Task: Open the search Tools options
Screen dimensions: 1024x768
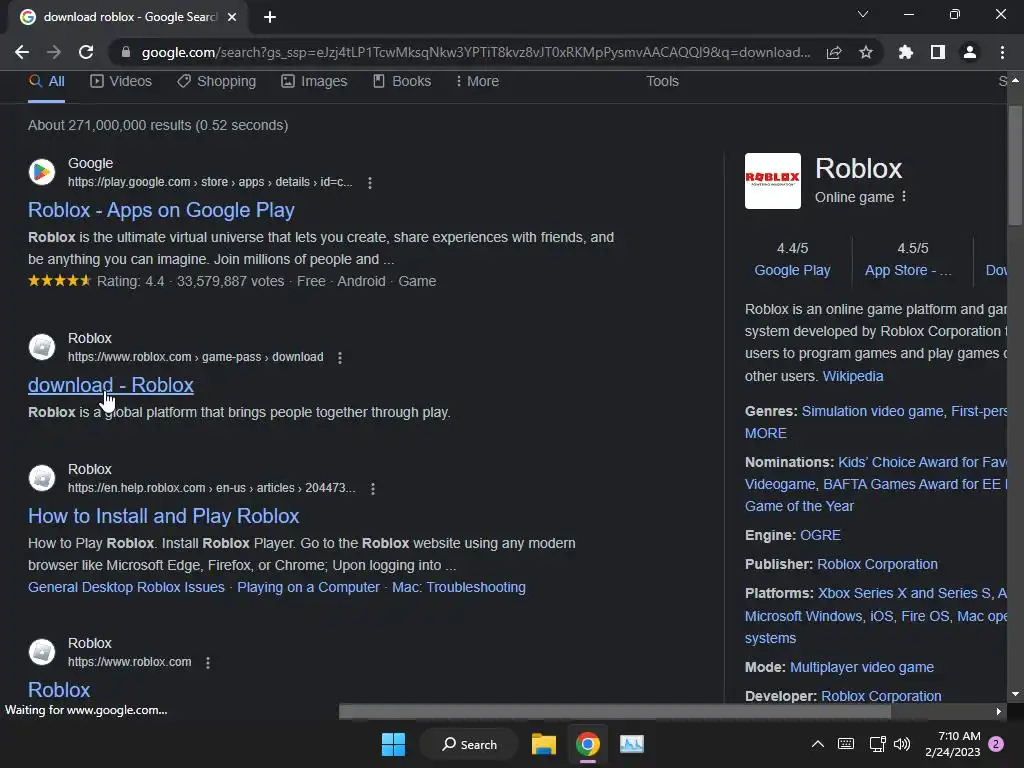Action: tap(662, 82)
